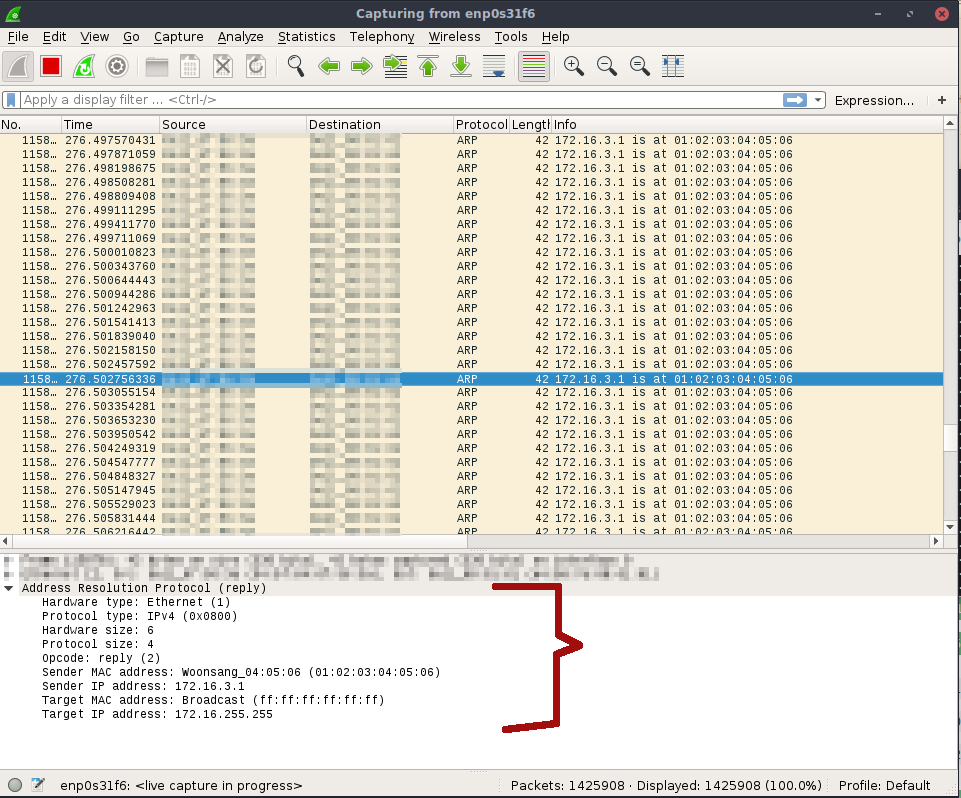
Task: Click the open capture file folder icon
Action: [x=157, y=66]
